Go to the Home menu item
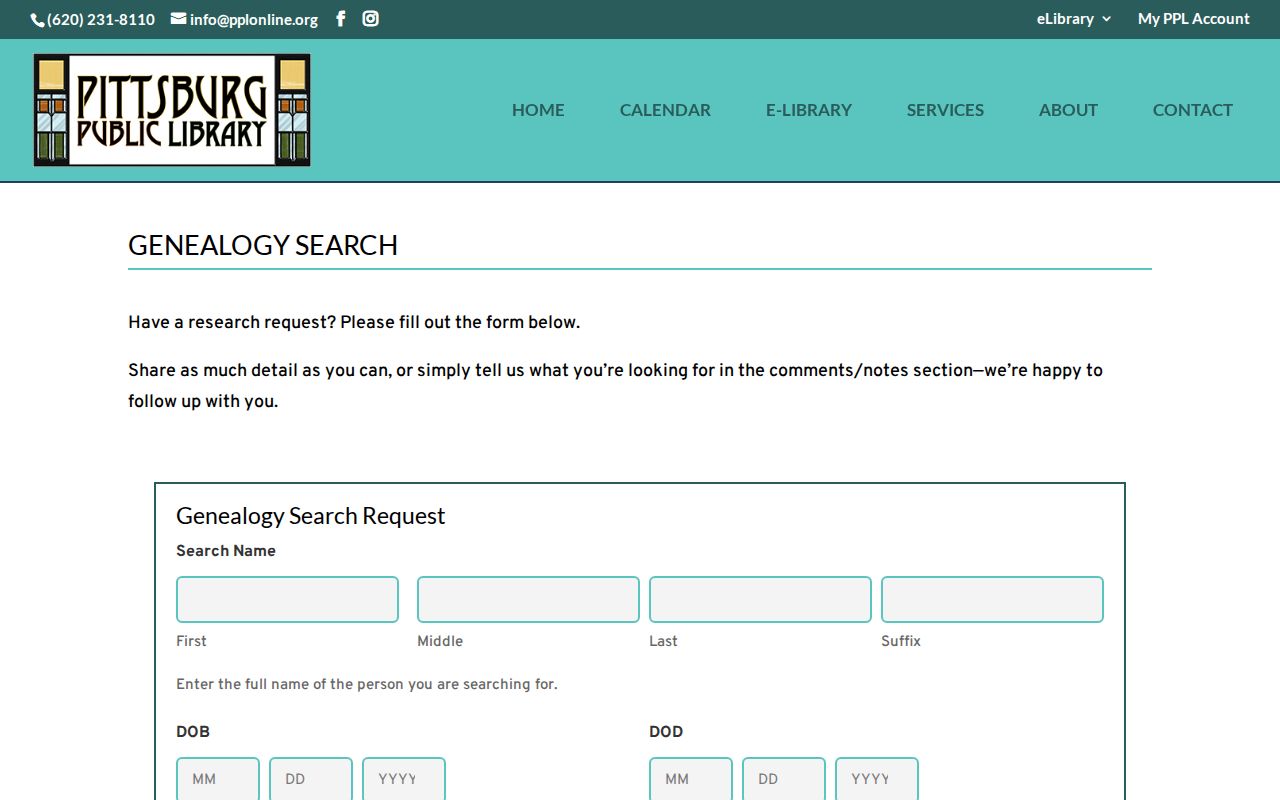Image resolution: width=1280 pixels, height=800 pixels. pyautogui.click(x=538, y=110)
